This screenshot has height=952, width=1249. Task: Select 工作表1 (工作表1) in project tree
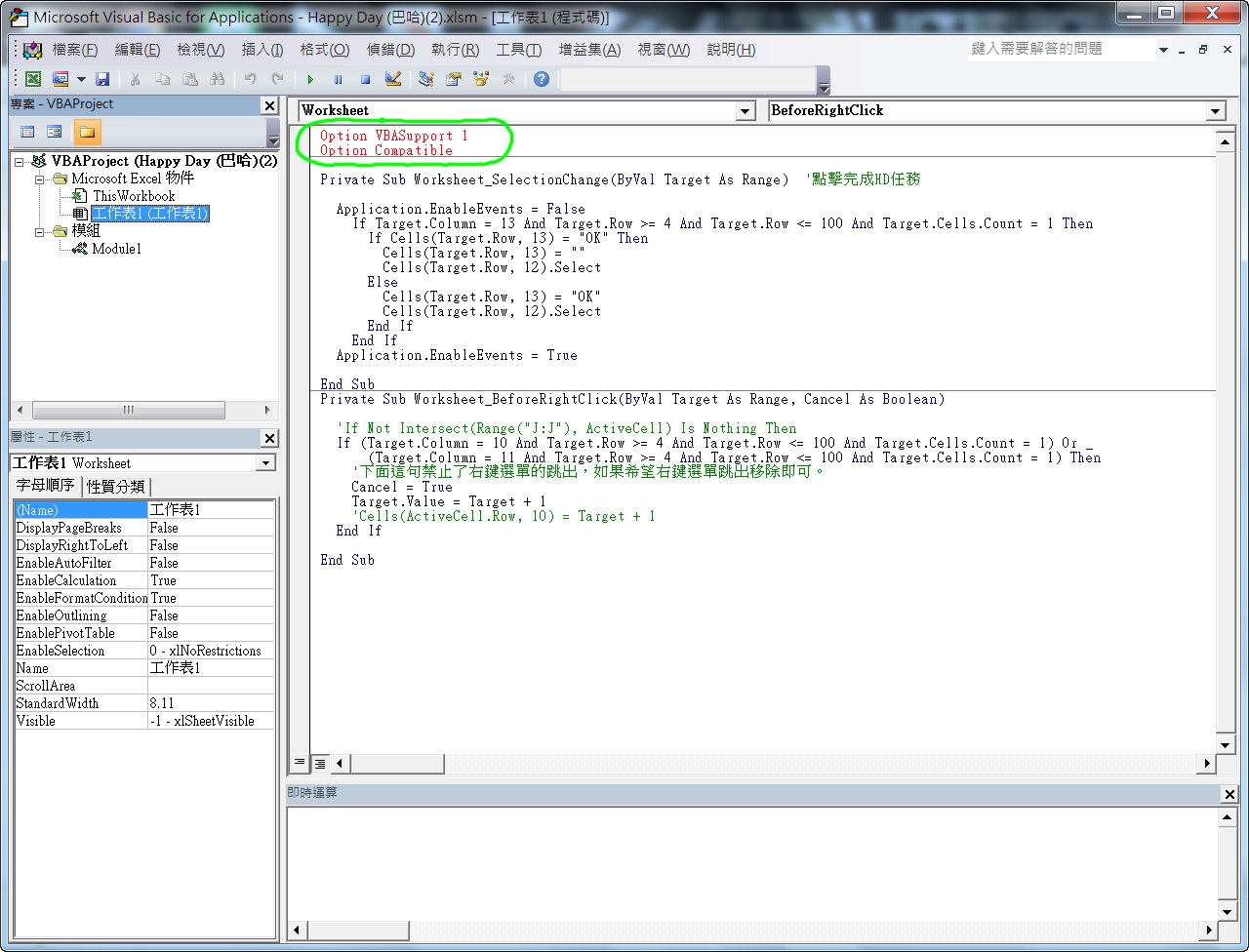tap(150, 214)
